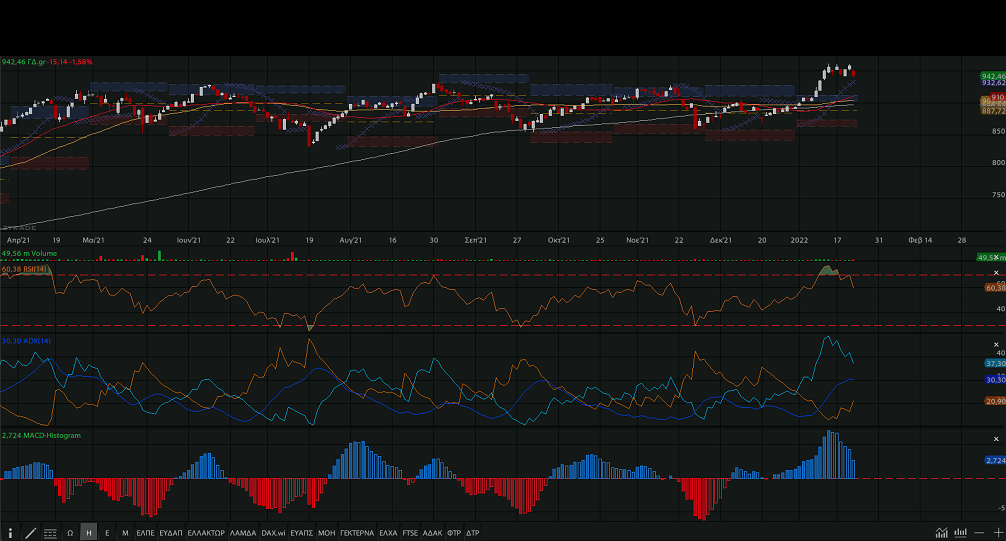This screenshot has height=541, width=1006.
Task: Zoom in with the plus icon
Action: [998, 533]
